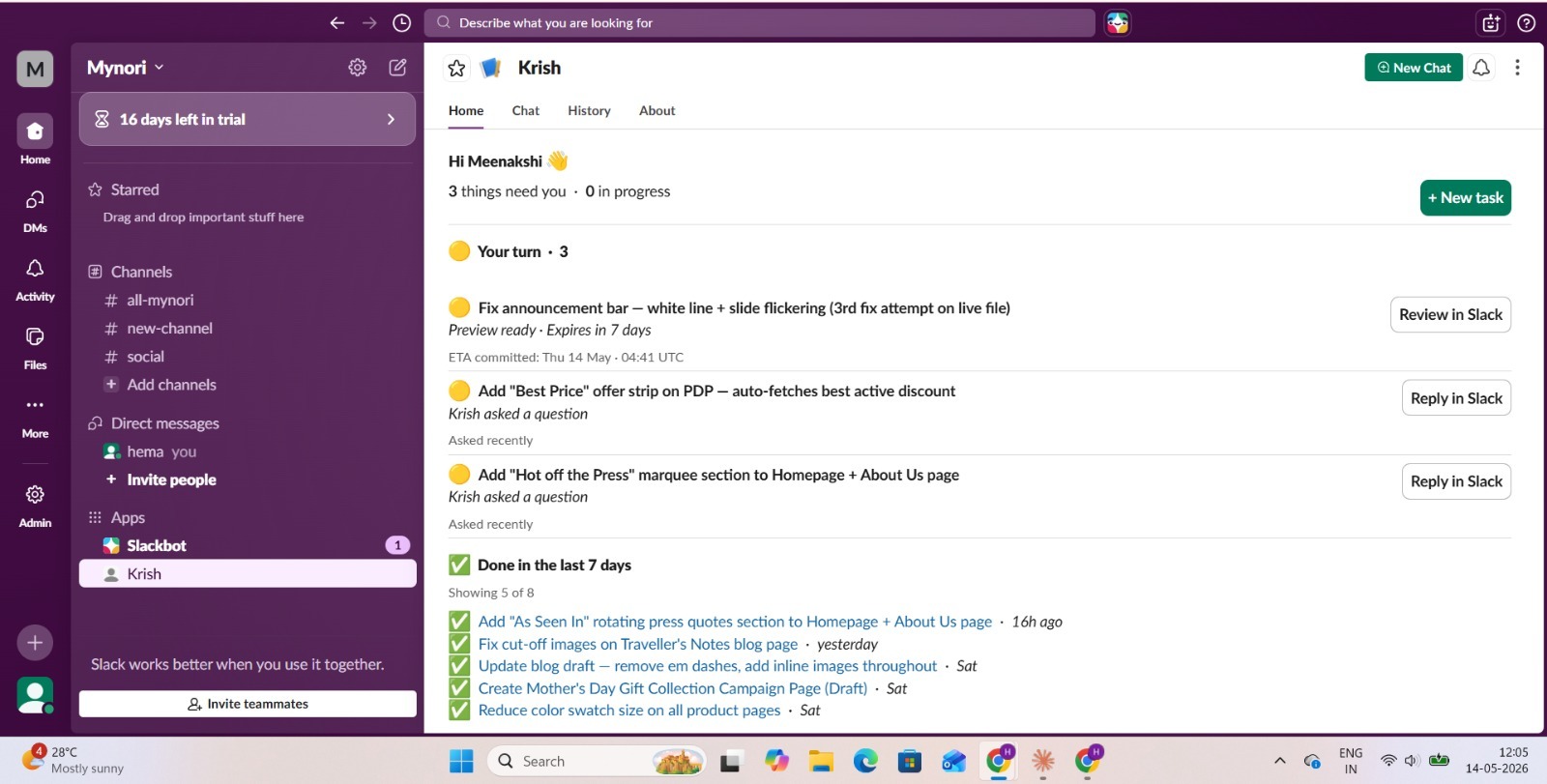Switch to the About tab
The height and width of the screenshot is (784, 1547).
pos(657,110)
